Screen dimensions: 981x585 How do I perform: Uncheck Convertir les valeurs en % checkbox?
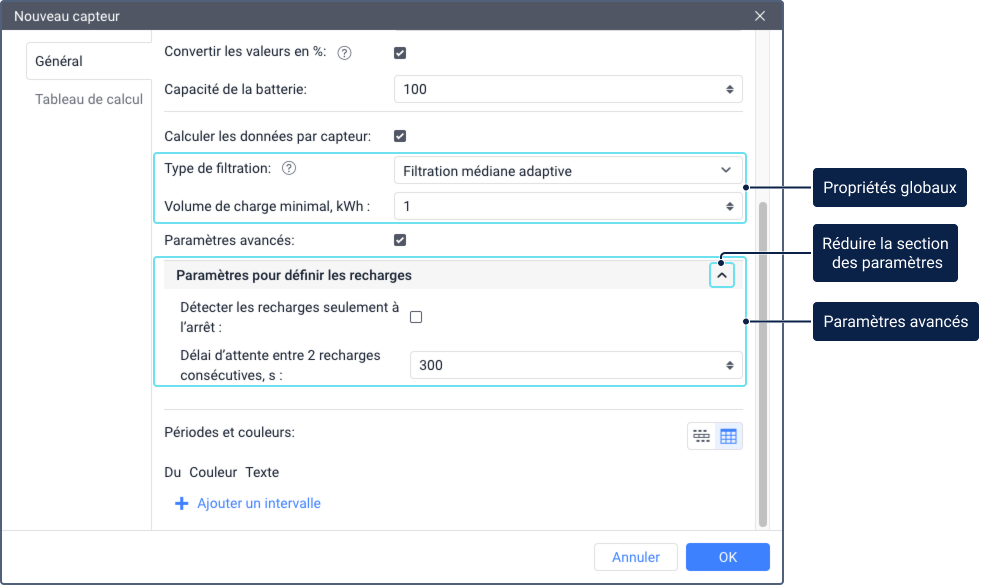pyautogui.click(x=400, y=53)
